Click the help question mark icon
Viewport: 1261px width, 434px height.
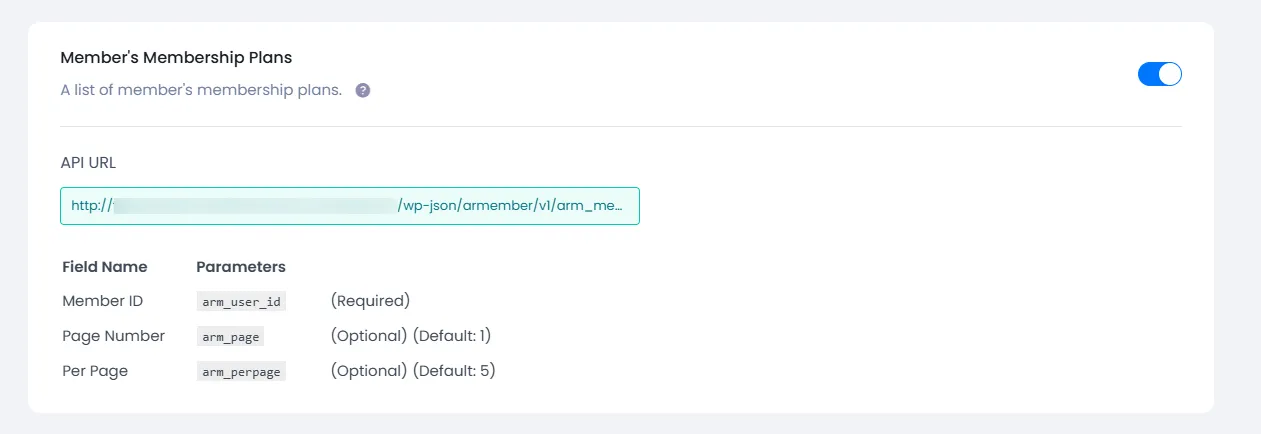[363, 90]
